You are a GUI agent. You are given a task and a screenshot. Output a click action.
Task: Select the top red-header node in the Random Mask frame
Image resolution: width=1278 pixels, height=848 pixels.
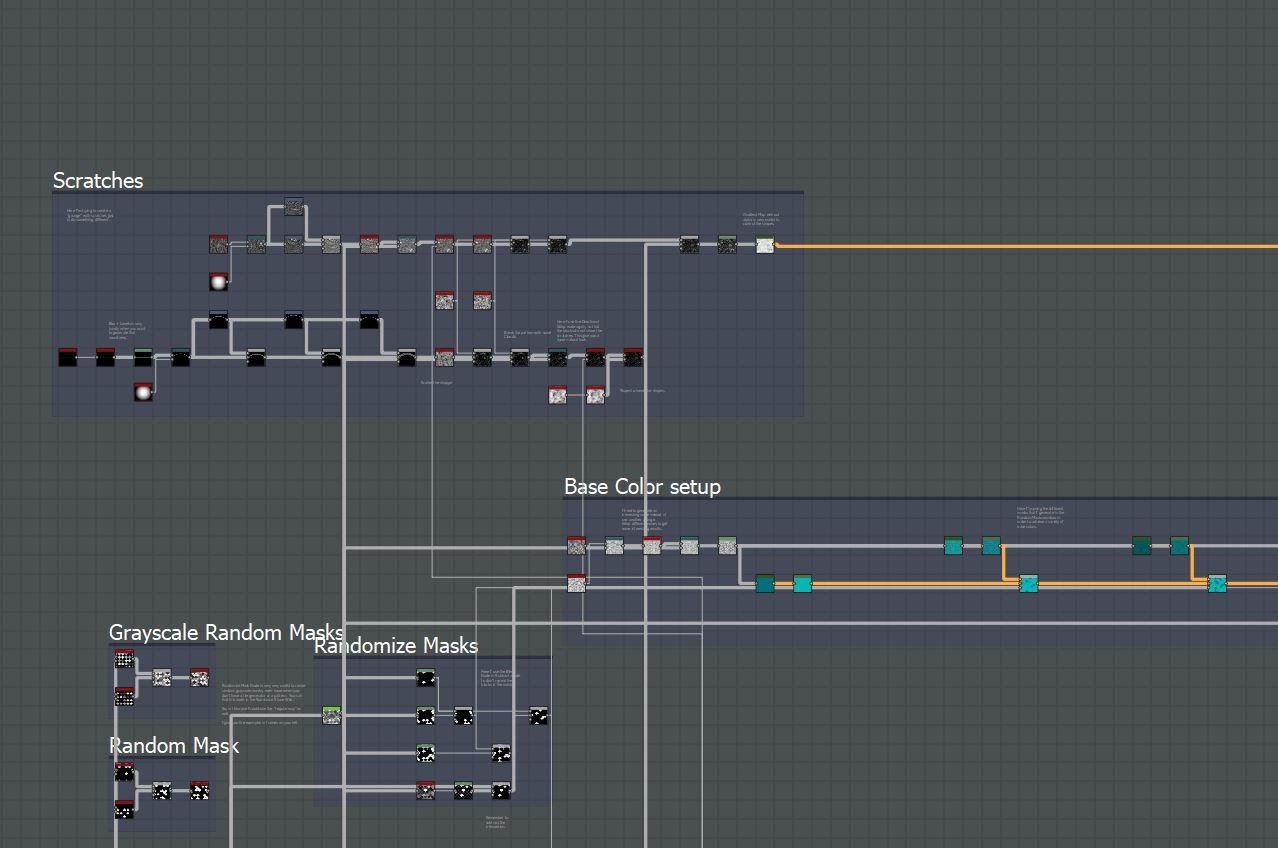[x=124, y=771]
